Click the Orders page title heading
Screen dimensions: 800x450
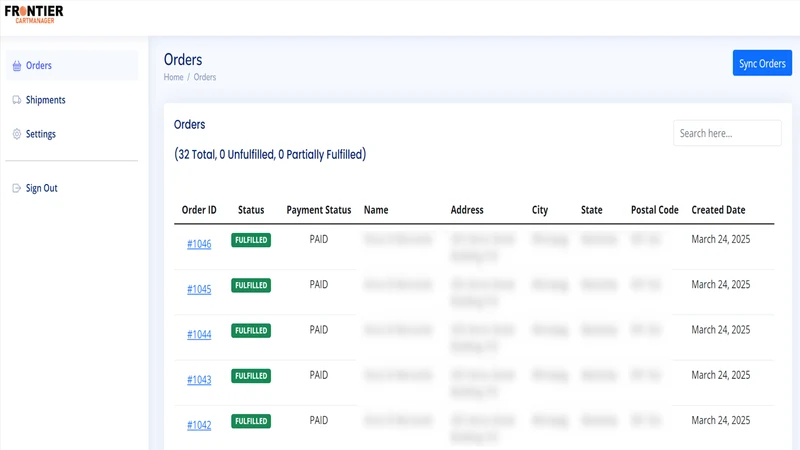tap(183, 60)
